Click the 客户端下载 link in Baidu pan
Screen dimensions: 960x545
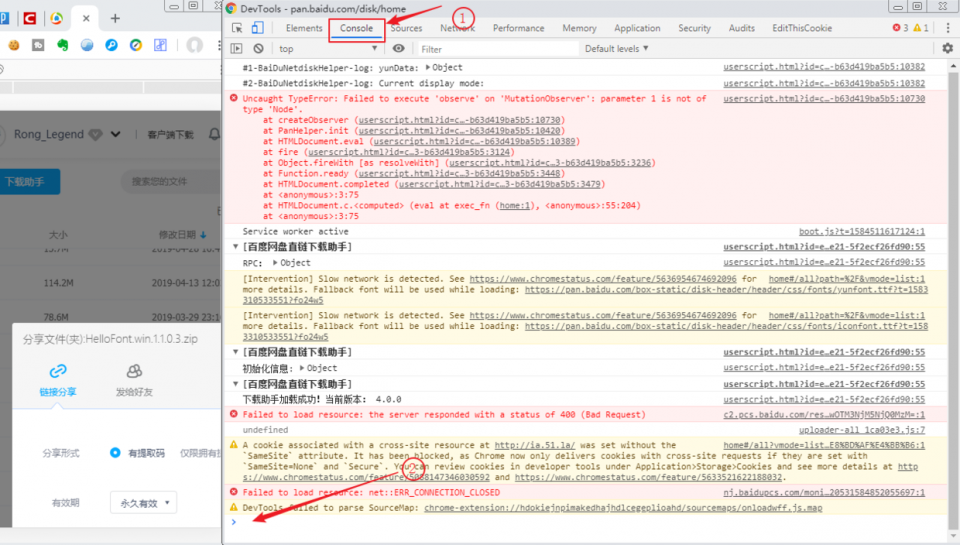point(170,135)
